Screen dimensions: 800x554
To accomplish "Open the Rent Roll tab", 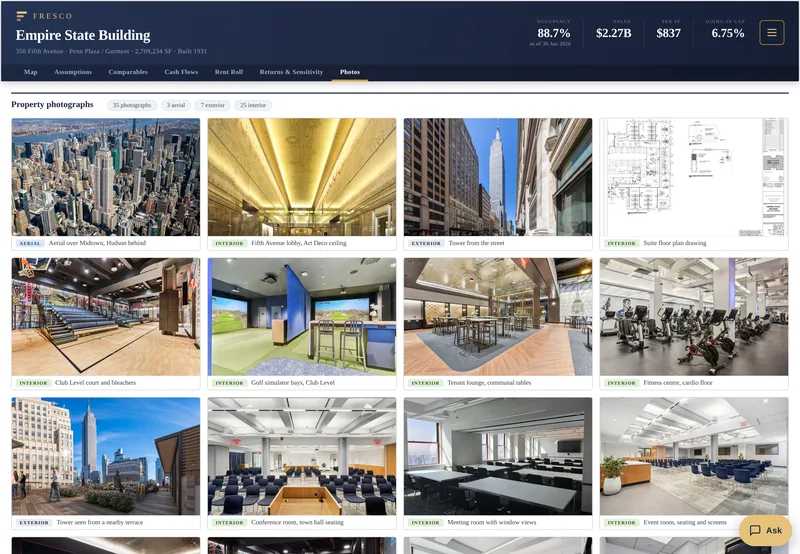I will [x=229, y=72].
